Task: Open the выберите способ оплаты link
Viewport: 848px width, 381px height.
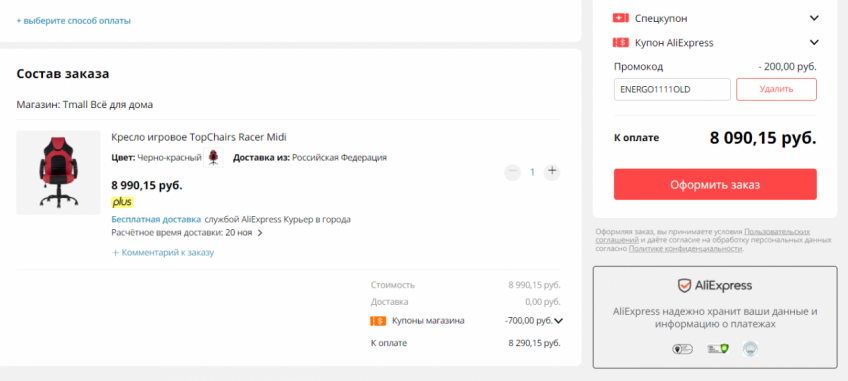Action: (x=74, y=21)
